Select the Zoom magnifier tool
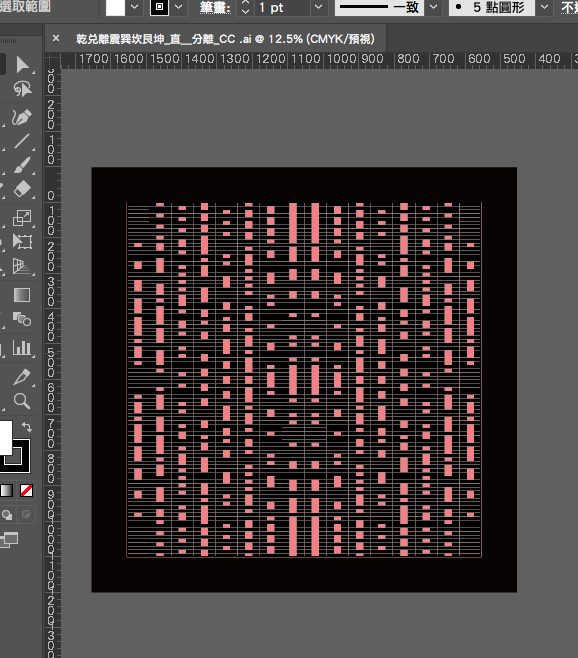The width and height of the screenshot is (578, 658). 22,401
